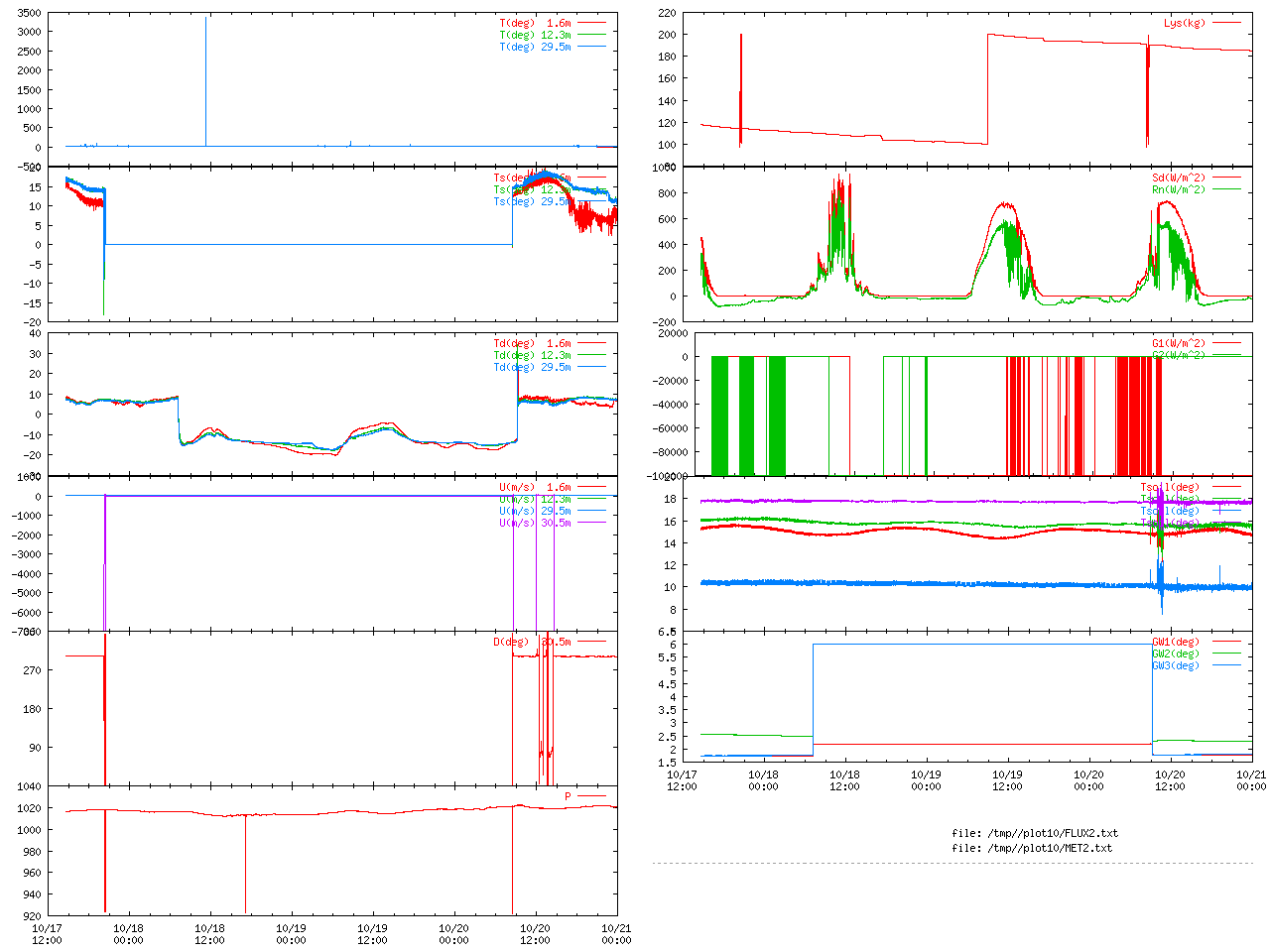Pick the green 'GW2(deg)' legend label
This screenshot has width=1270, height=952.
(x=1176, y=654)
